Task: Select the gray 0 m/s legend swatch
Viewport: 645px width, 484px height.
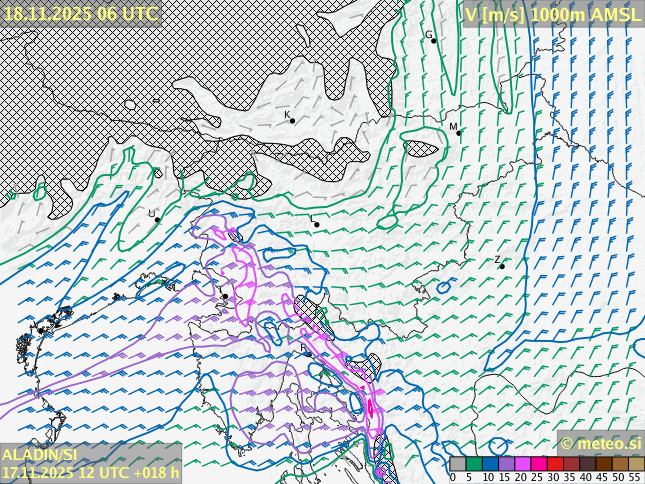Action: click(x=457, y=464)
